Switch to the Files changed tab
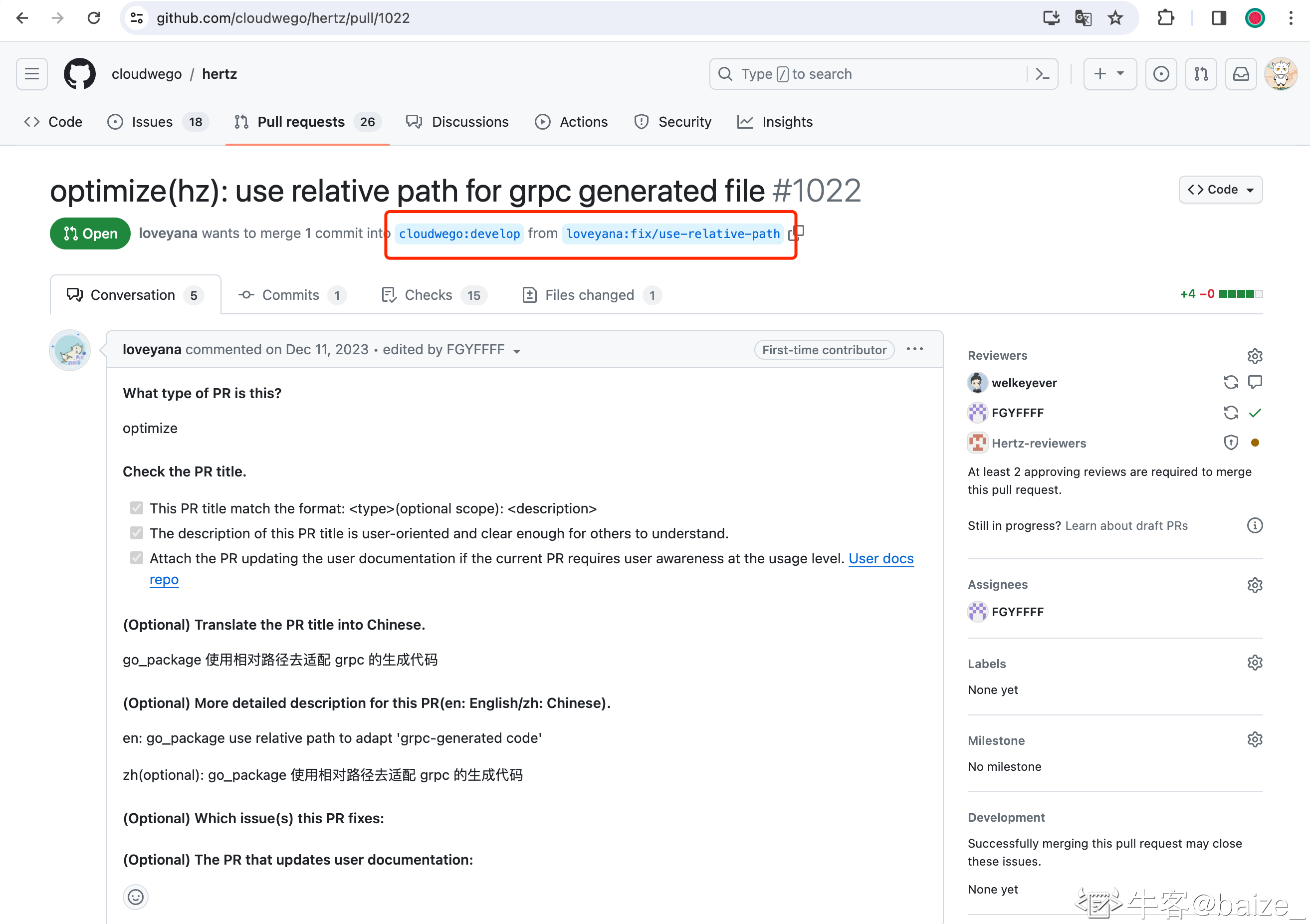This screenshot has width=1310, height=924. point(591,295)
